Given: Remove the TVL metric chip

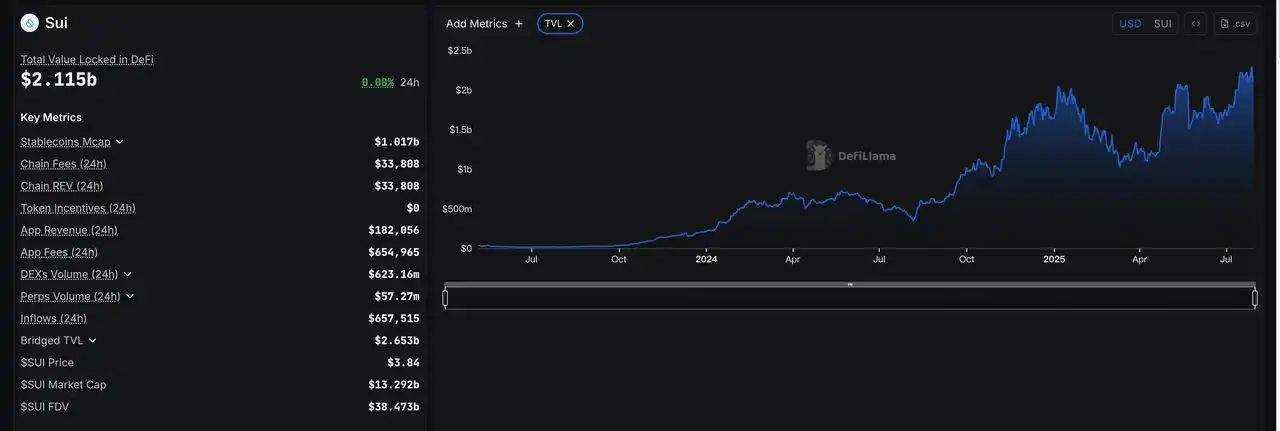Looking at the screenshot, I should (x=571, y=24).
